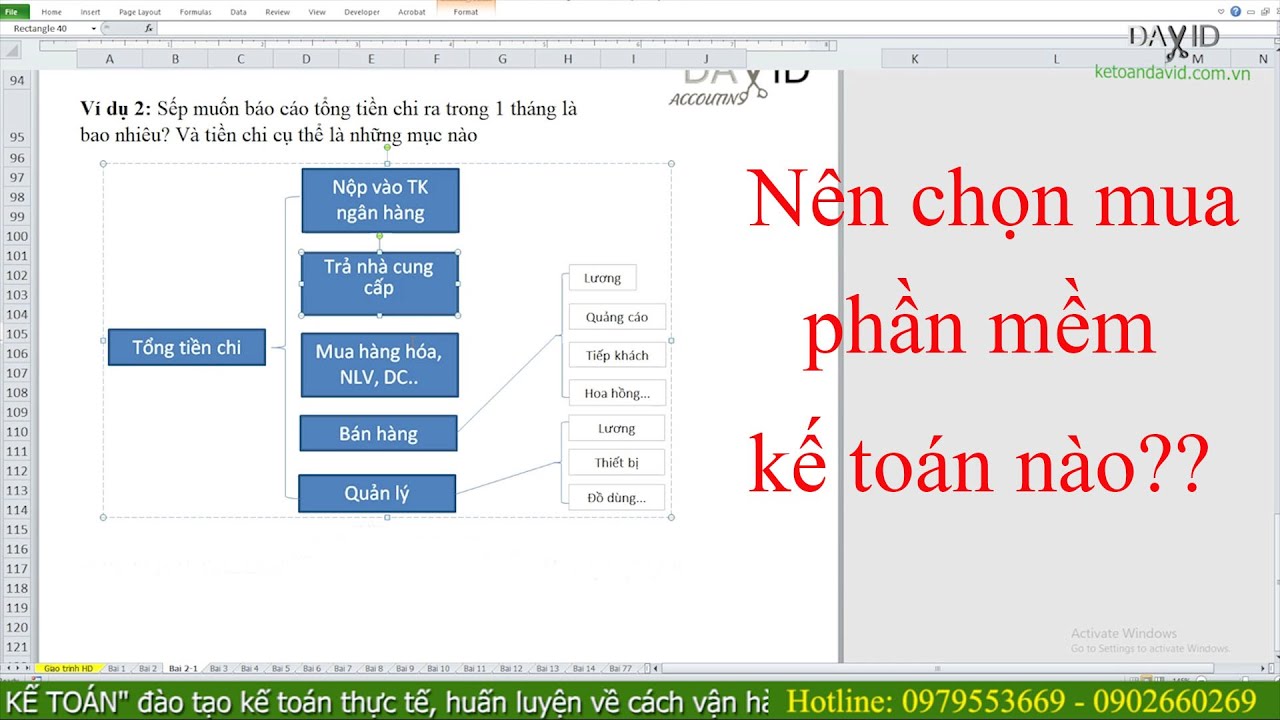The width and height of the screenshot is (1280, 720).
Task: Select row 100 header
Action: (17, 236)
